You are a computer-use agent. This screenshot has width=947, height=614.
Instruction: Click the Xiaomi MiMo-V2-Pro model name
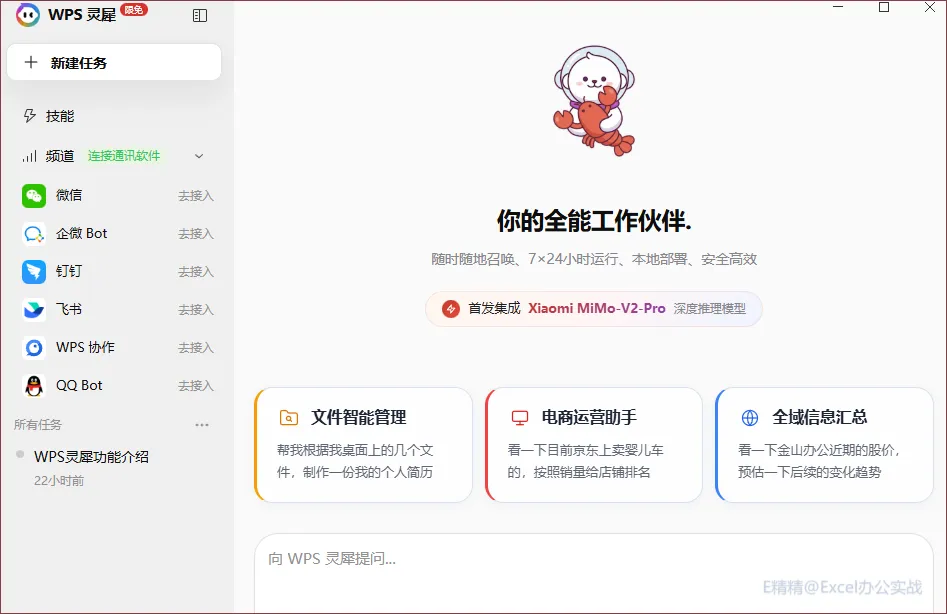[597, 309]
